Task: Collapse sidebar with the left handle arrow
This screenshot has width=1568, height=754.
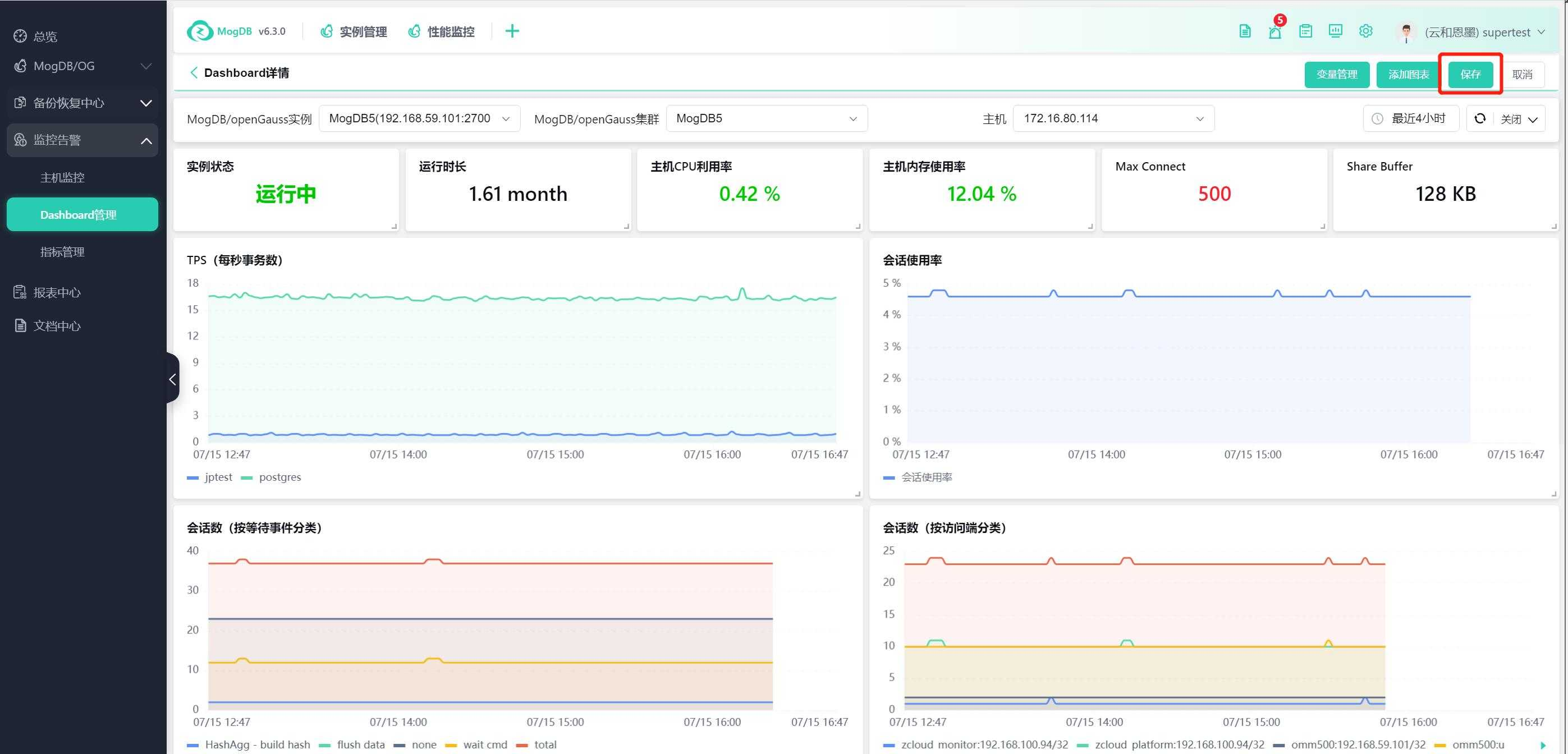Action: click(x=172, y=379)
